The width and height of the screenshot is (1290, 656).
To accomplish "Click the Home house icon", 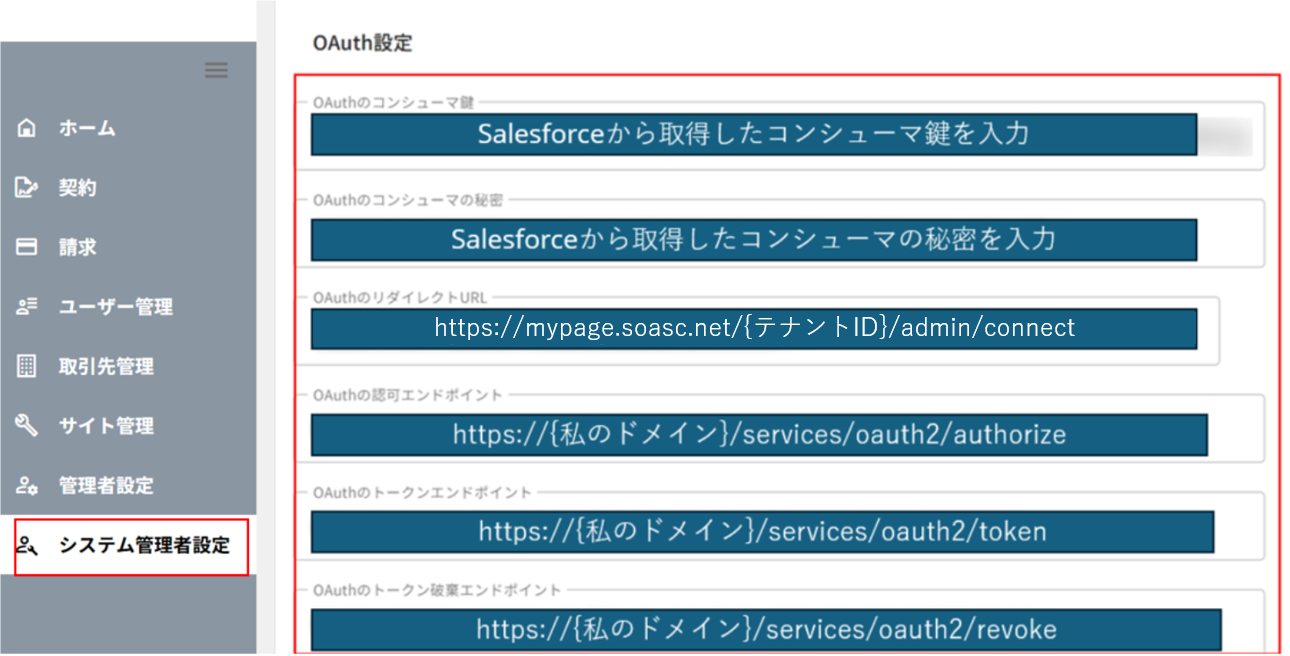I will click(x=27, y=128).
